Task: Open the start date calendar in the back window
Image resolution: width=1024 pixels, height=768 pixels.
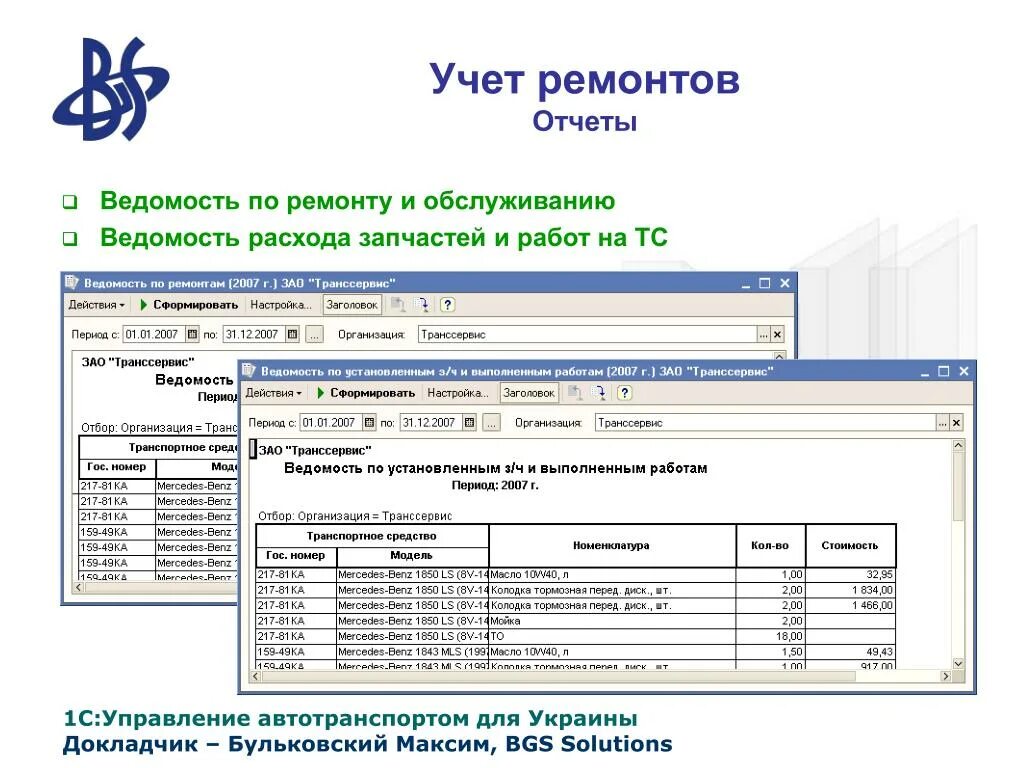Action: pos(193,335)
